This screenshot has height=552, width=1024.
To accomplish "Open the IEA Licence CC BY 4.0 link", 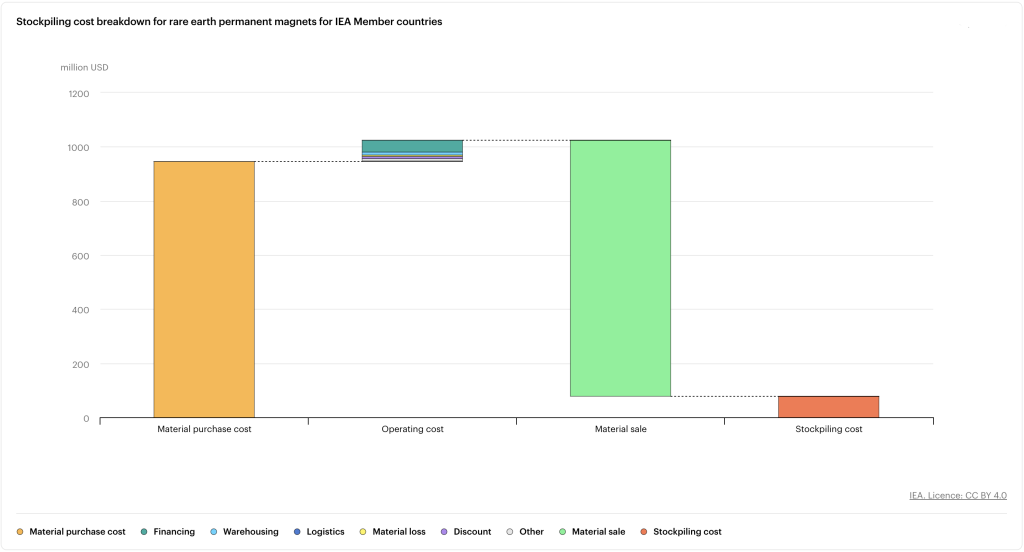I will click(957, 495).
